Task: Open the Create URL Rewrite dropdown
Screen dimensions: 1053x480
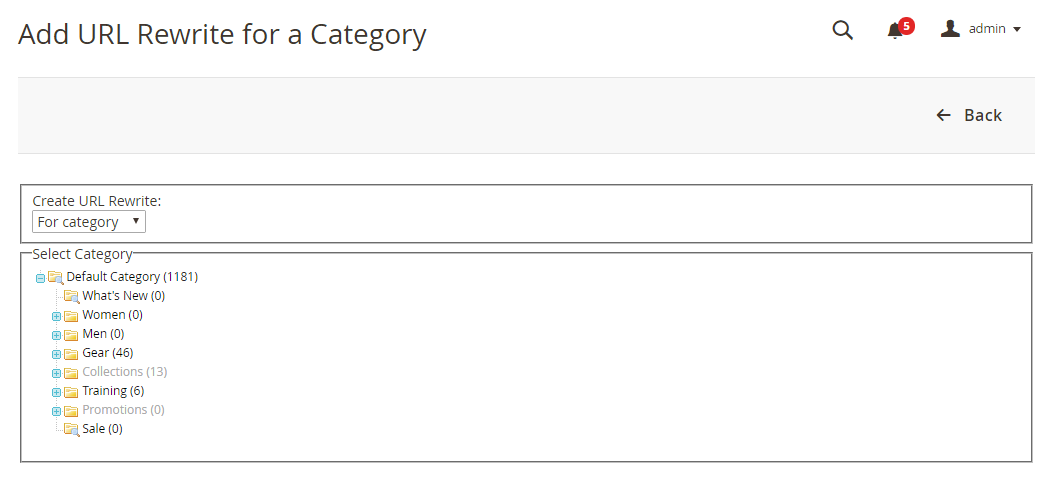Action: pos(89,222)
